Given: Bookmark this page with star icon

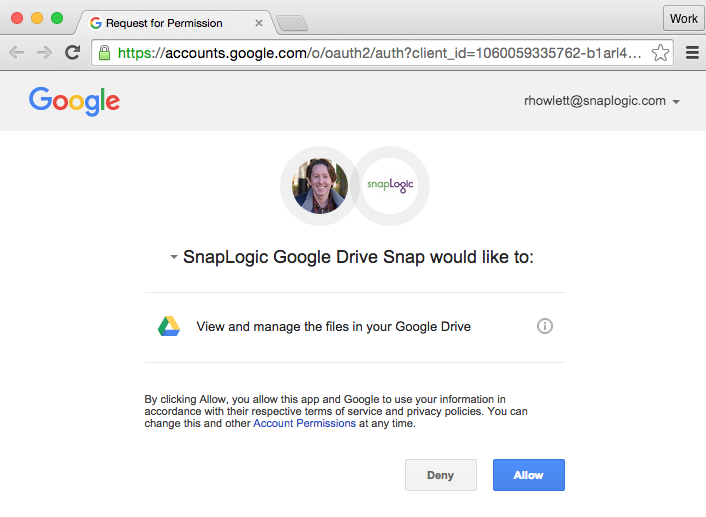Looking at the screenshot, I should (660, 53).
